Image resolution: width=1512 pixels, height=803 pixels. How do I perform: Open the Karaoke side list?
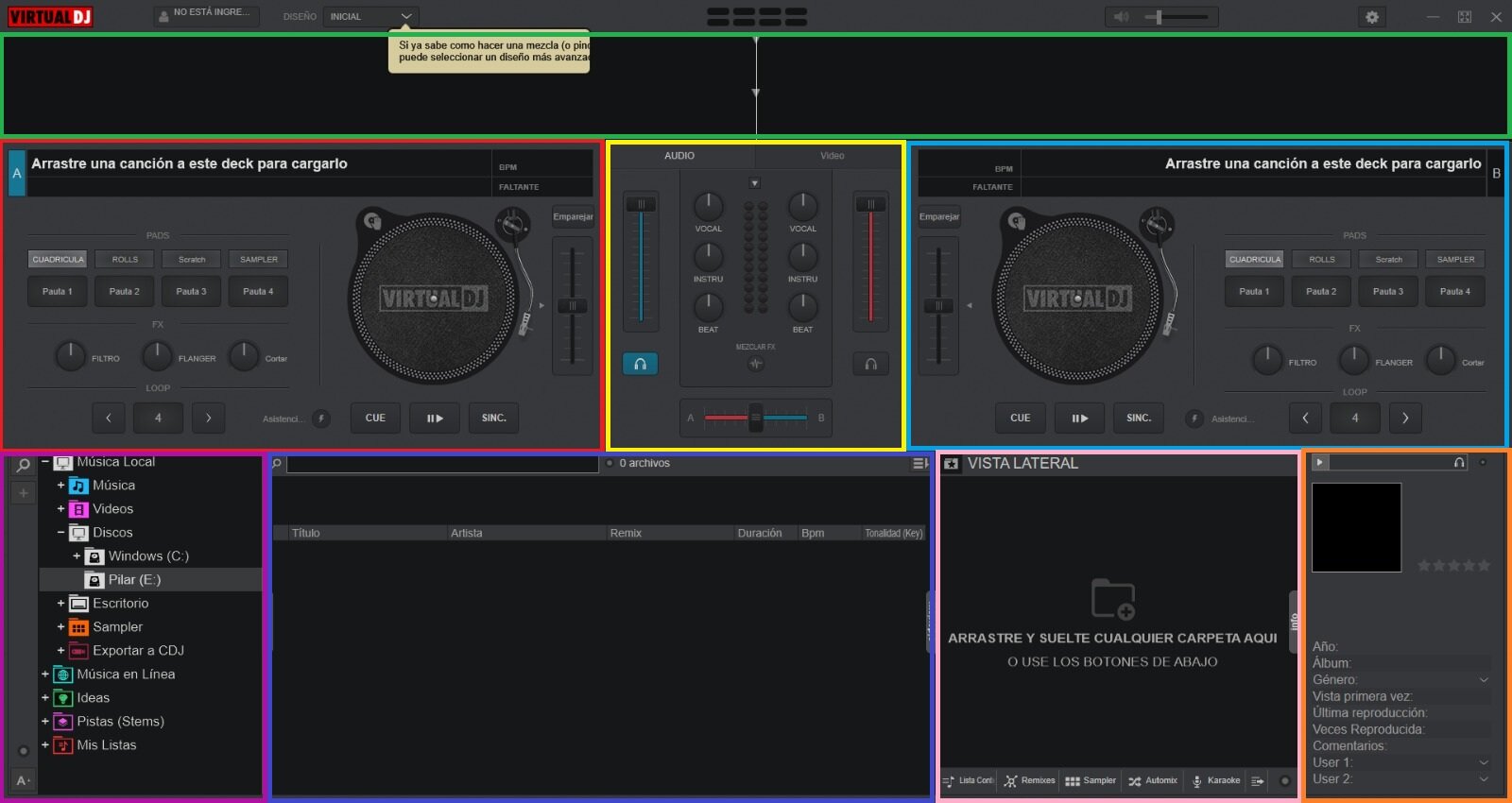coord(1215,781)
